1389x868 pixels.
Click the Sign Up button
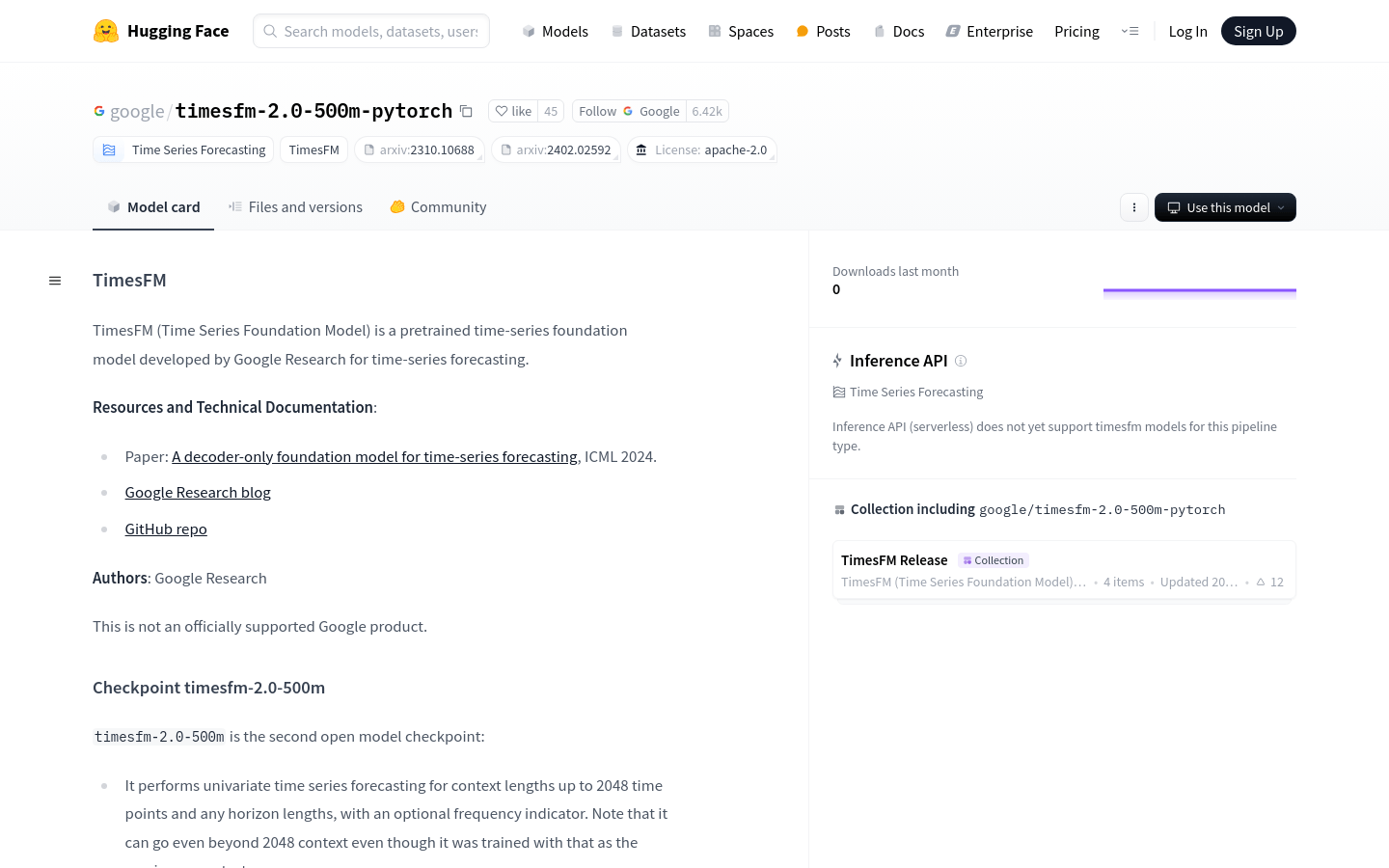[1259, 31]
